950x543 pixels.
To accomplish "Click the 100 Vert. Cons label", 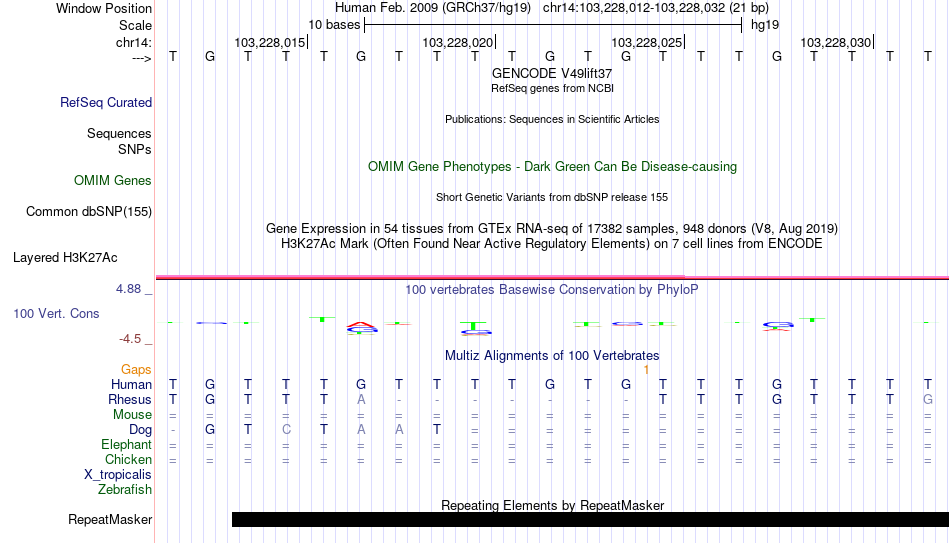I will tap(56, 313).
